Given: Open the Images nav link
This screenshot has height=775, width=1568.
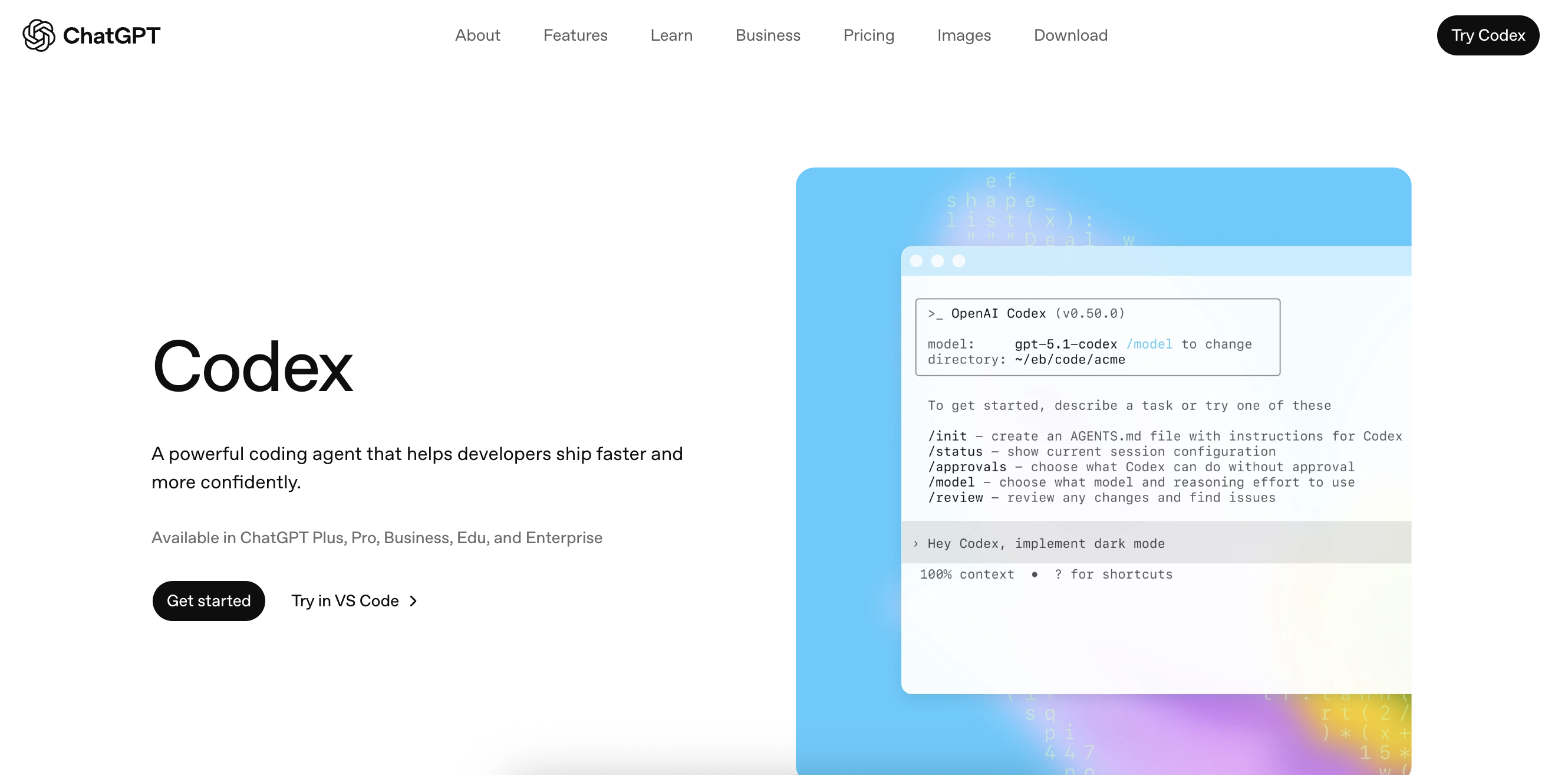Looking at the screenshot, I should click(x=964, y=35).
